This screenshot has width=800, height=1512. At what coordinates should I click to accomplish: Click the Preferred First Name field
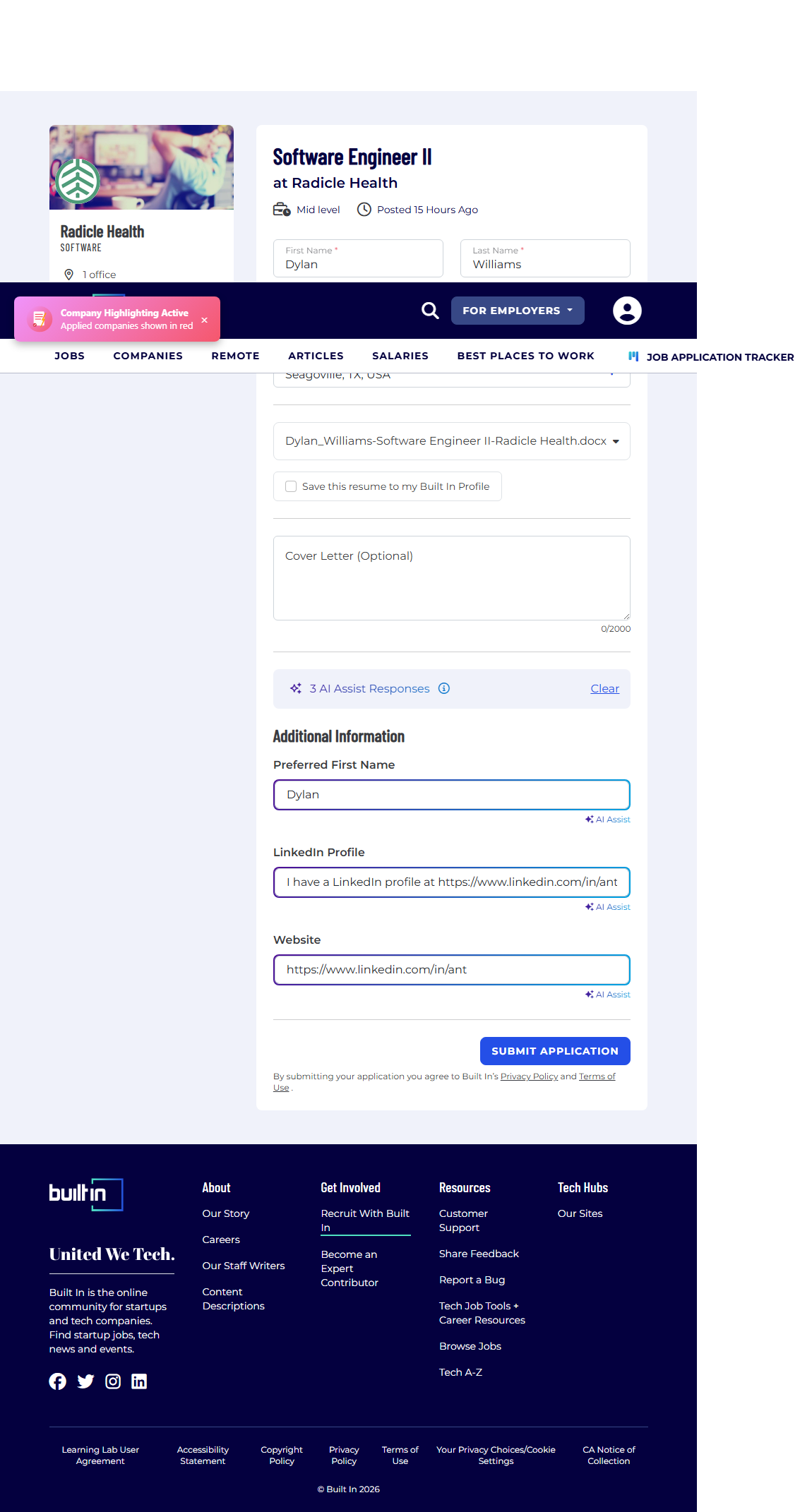[451, 795]
